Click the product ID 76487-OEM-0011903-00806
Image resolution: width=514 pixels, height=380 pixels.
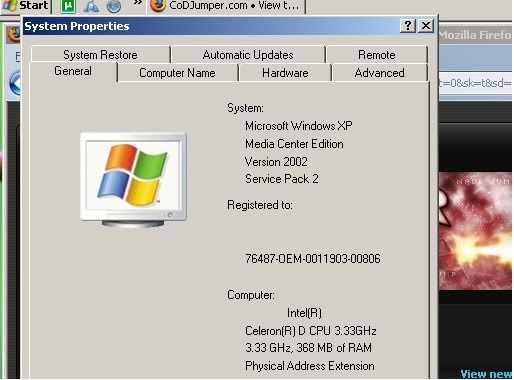click(x=313, y=259)
